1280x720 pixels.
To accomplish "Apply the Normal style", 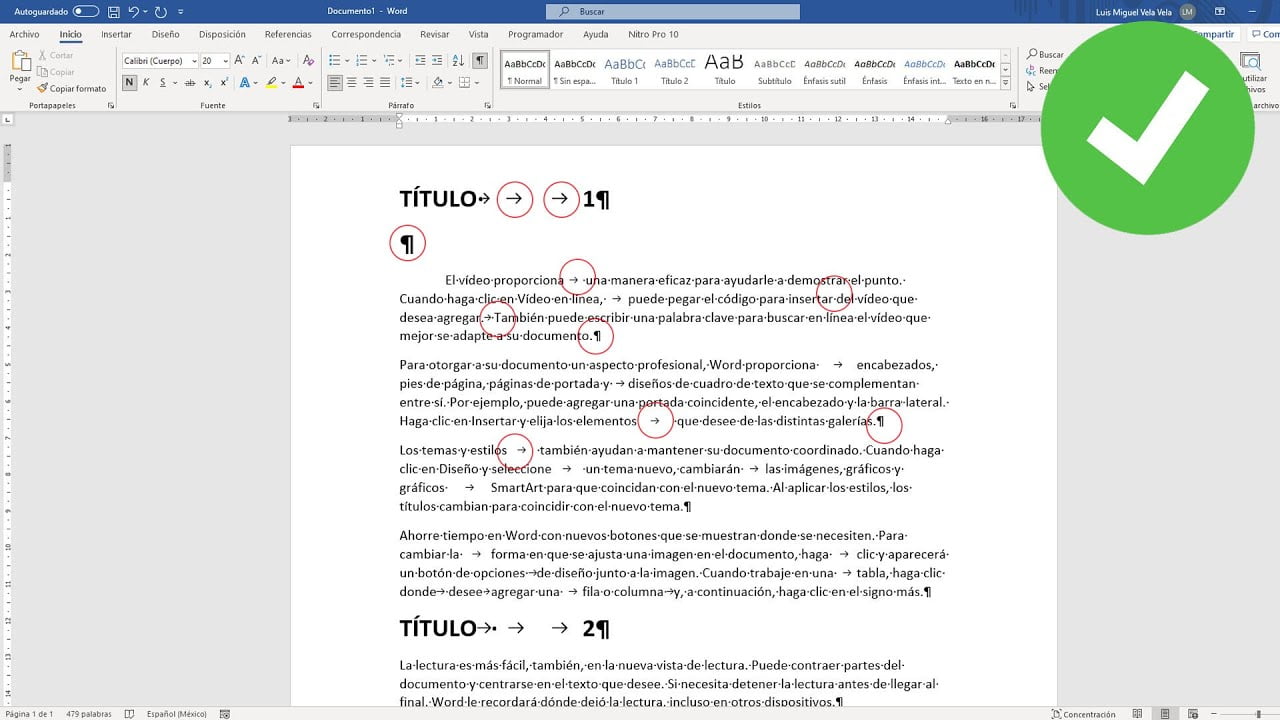I will 525,70.
